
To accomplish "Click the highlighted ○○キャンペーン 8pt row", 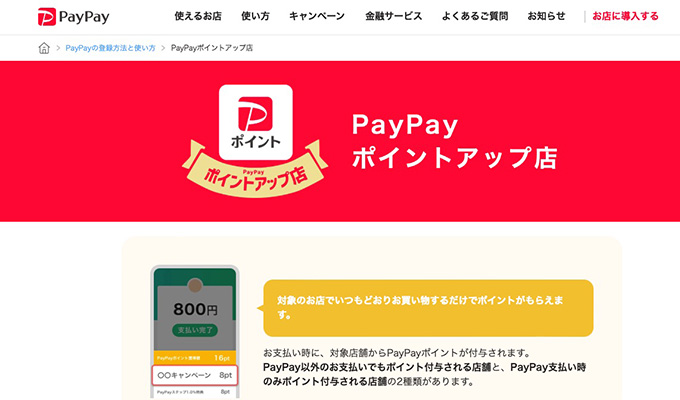I will pyautogui.click(x=195, y=375).
